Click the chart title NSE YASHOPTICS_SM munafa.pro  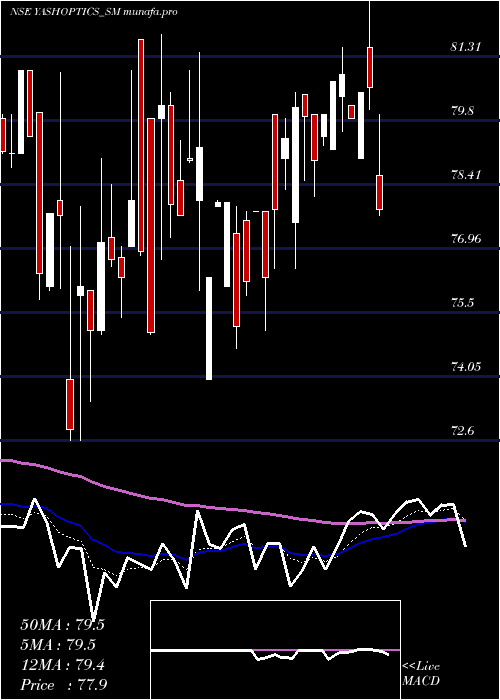point(94,12)
